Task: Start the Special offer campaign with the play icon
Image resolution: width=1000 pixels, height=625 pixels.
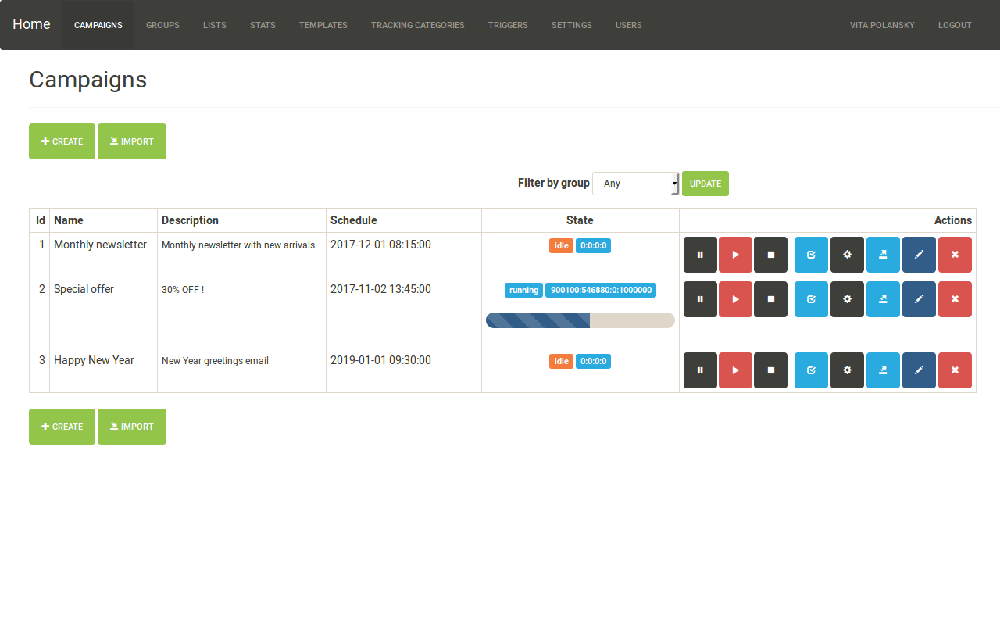Action: (735, 299)
